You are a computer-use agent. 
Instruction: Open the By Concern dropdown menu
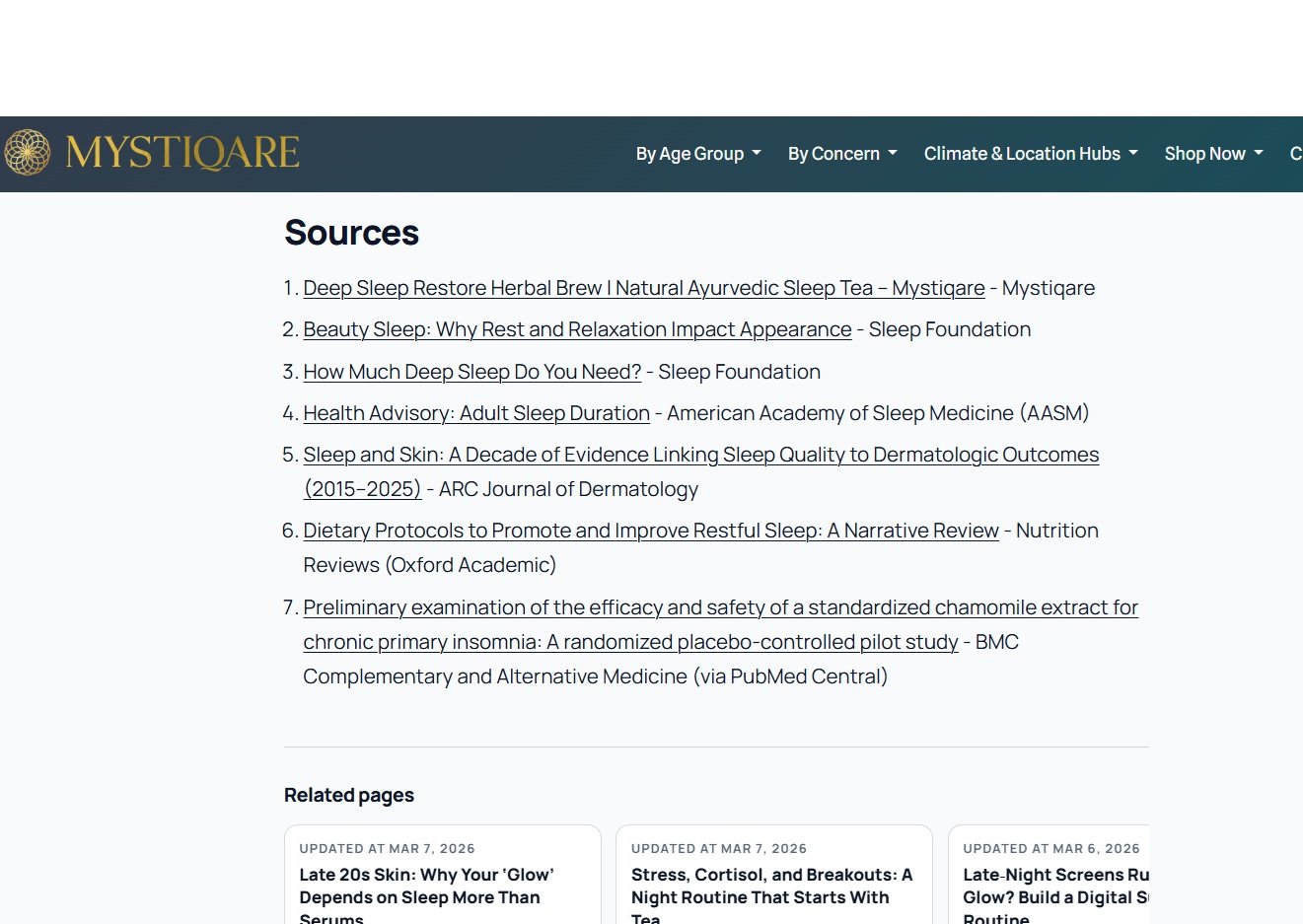(842, 154)
